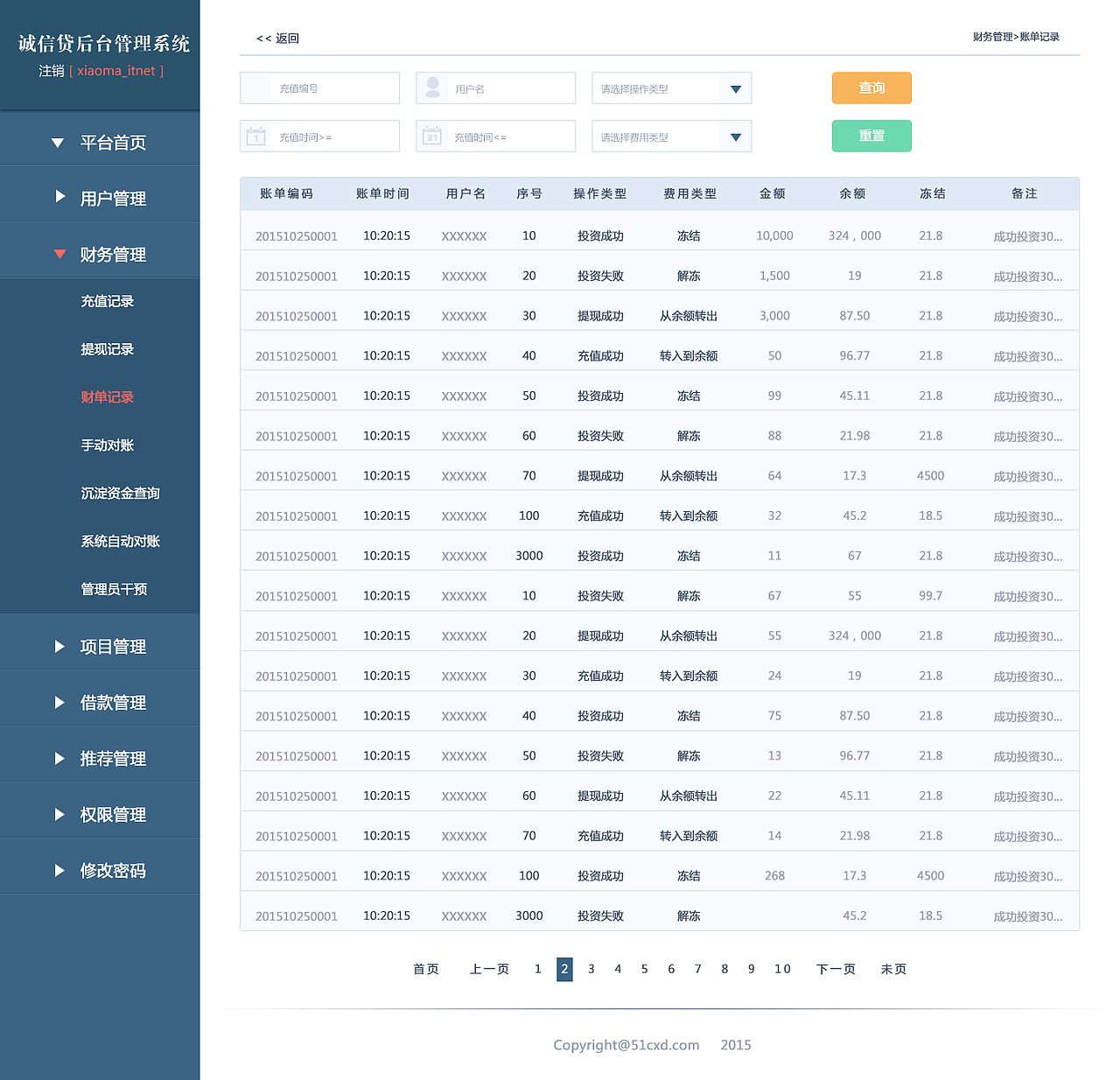Click the 充值编号 field icon
The image size is (1120, 1080).
(x=255, y=88)
